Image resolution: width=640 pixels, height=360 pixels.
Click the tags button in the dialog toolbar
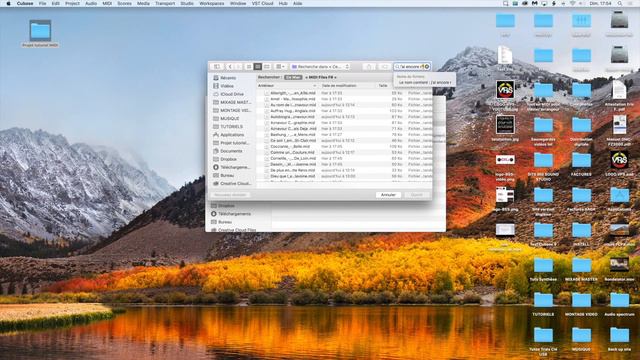pyautogui.click(x=384, y=67)
